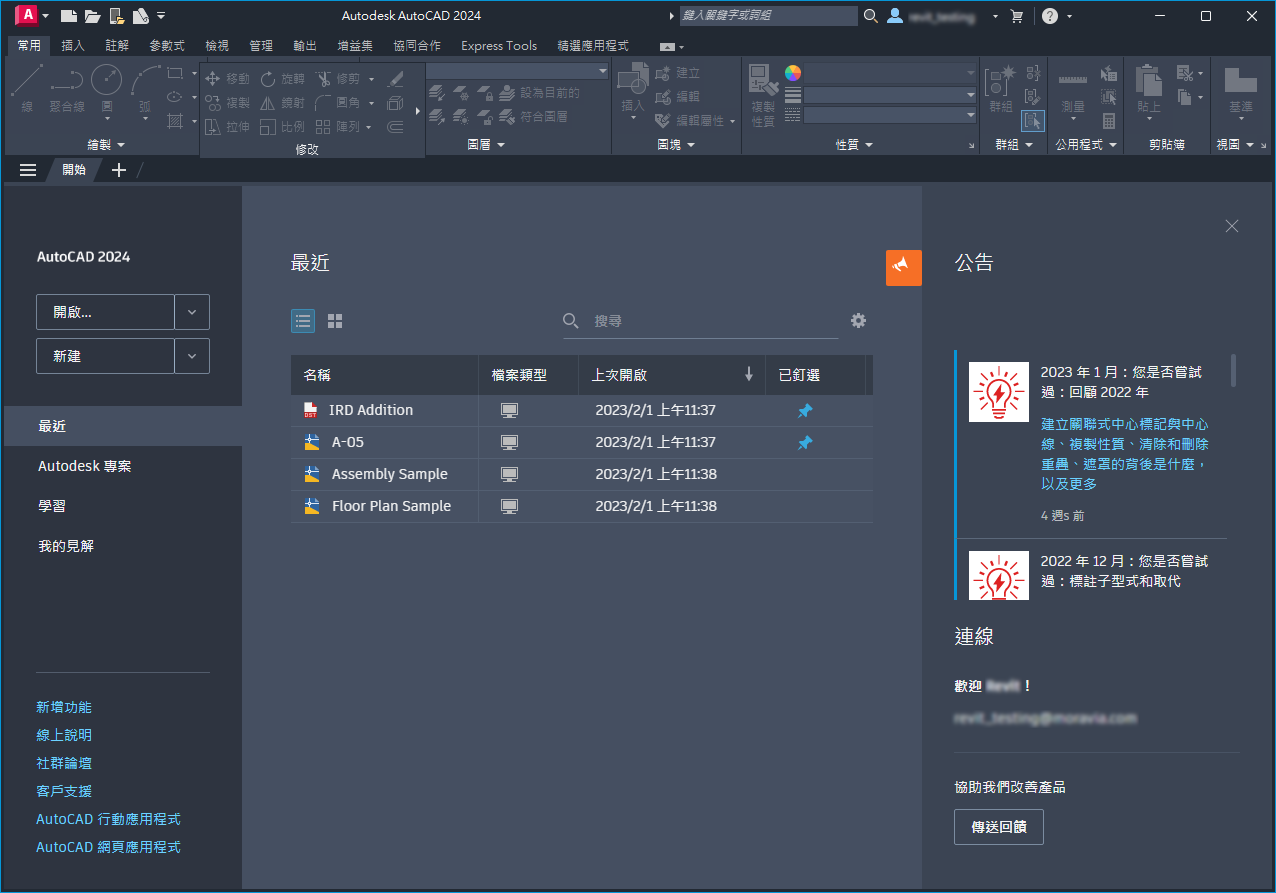Open the Community Forums (社群論壇) link
The image size is (1276, 893).
64,763
